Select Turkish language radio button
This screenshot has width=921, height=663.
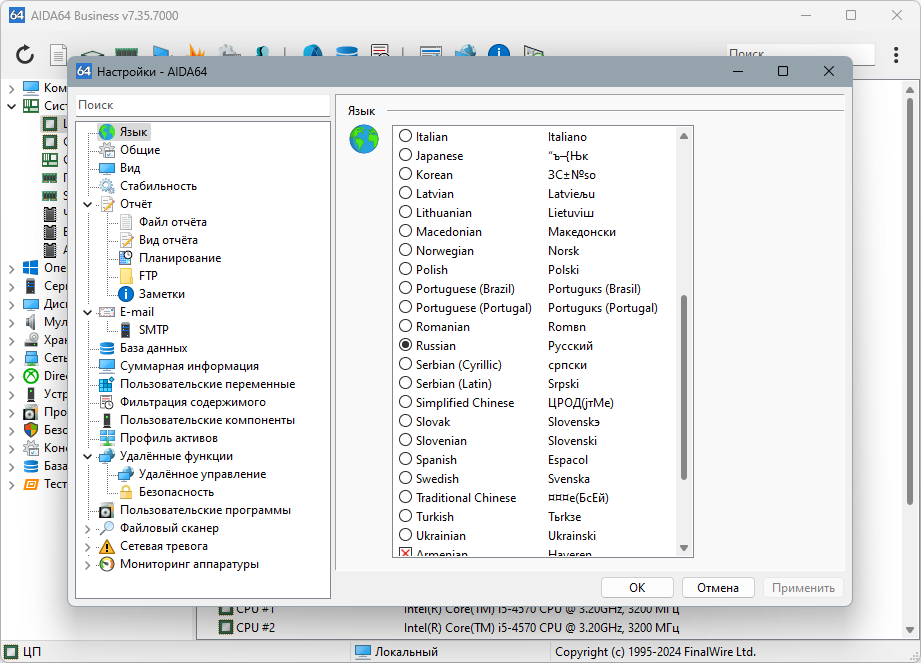pos(405,516)
